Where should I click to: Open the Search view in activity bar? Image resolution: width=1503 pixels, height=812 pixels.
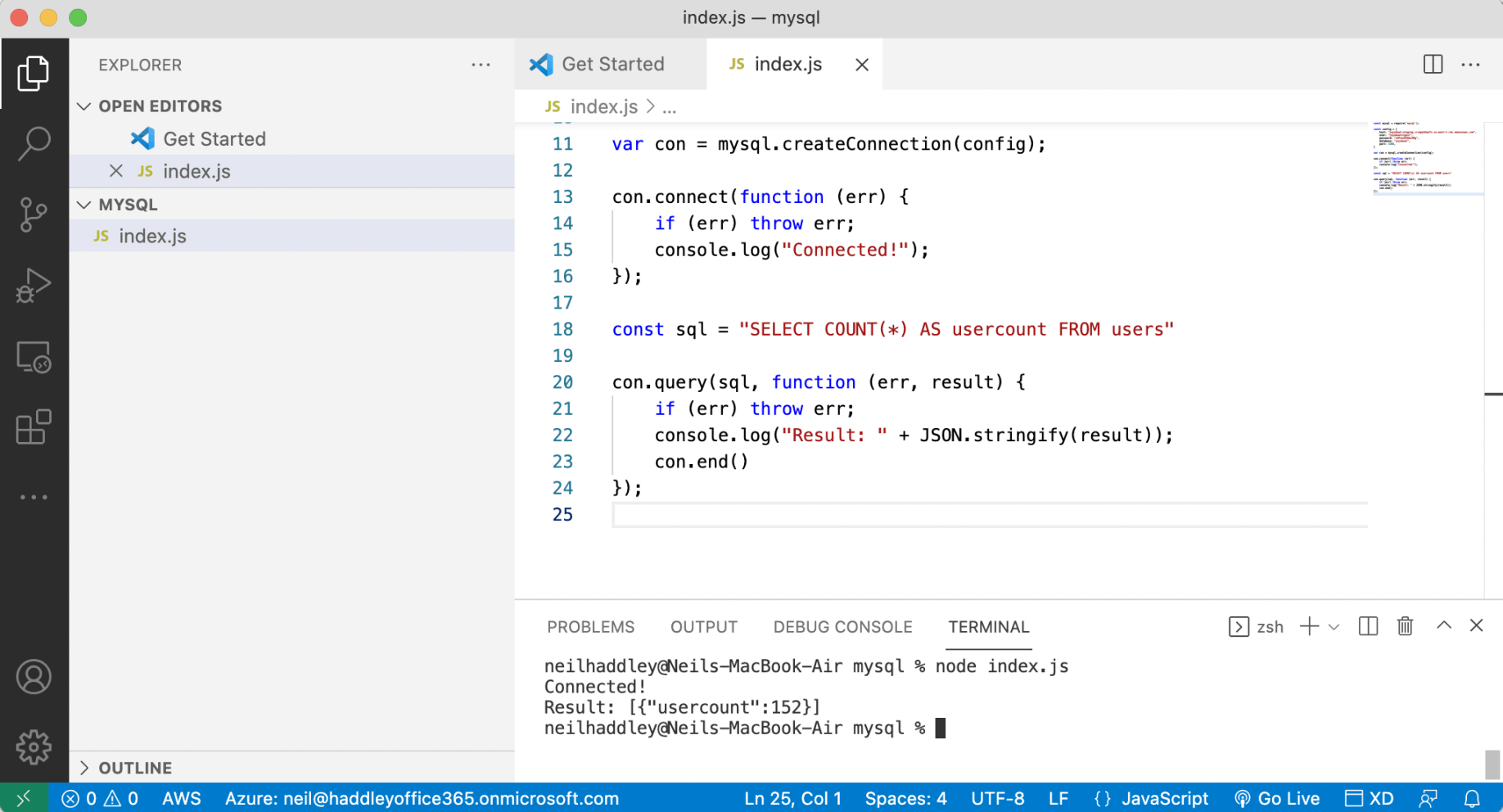[34, 144]
